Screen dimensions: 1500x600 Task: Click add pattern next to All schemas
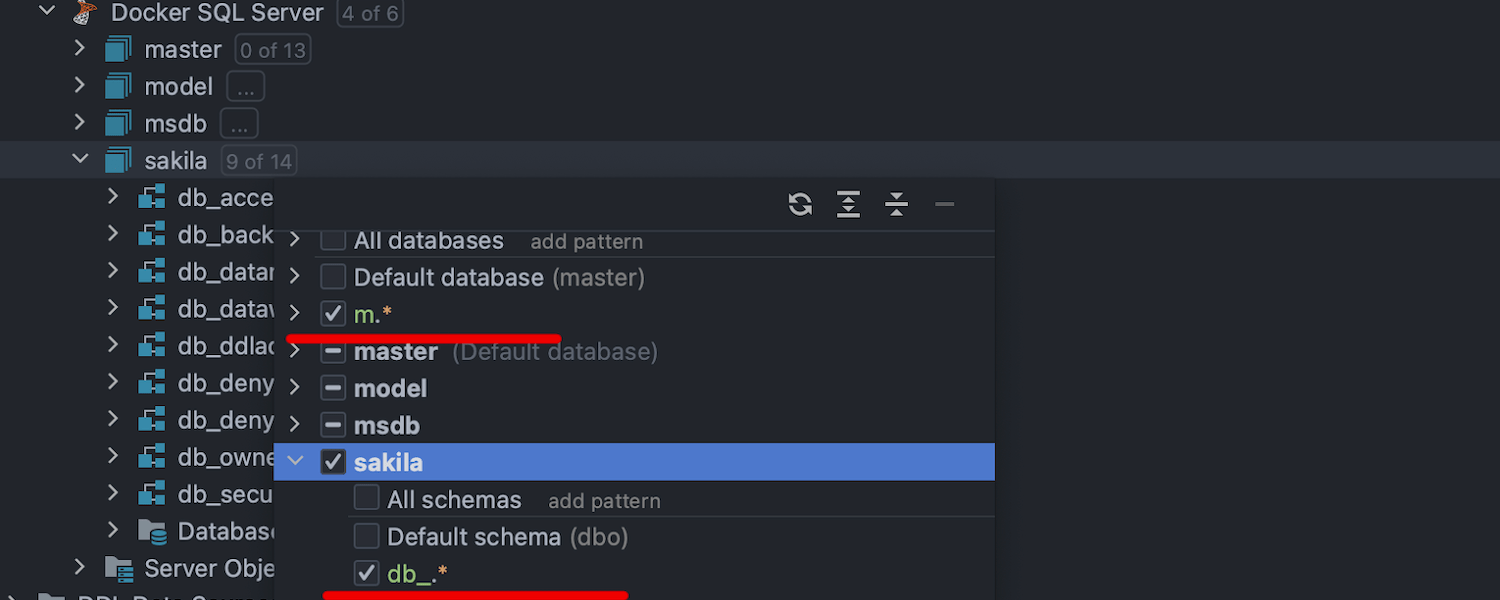click(604, 501)
